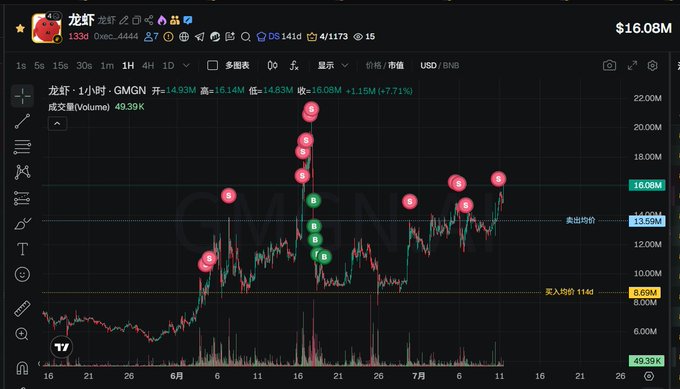Click the TradingView logo on chart
This screenshot has height=389, width=680.
62,347
